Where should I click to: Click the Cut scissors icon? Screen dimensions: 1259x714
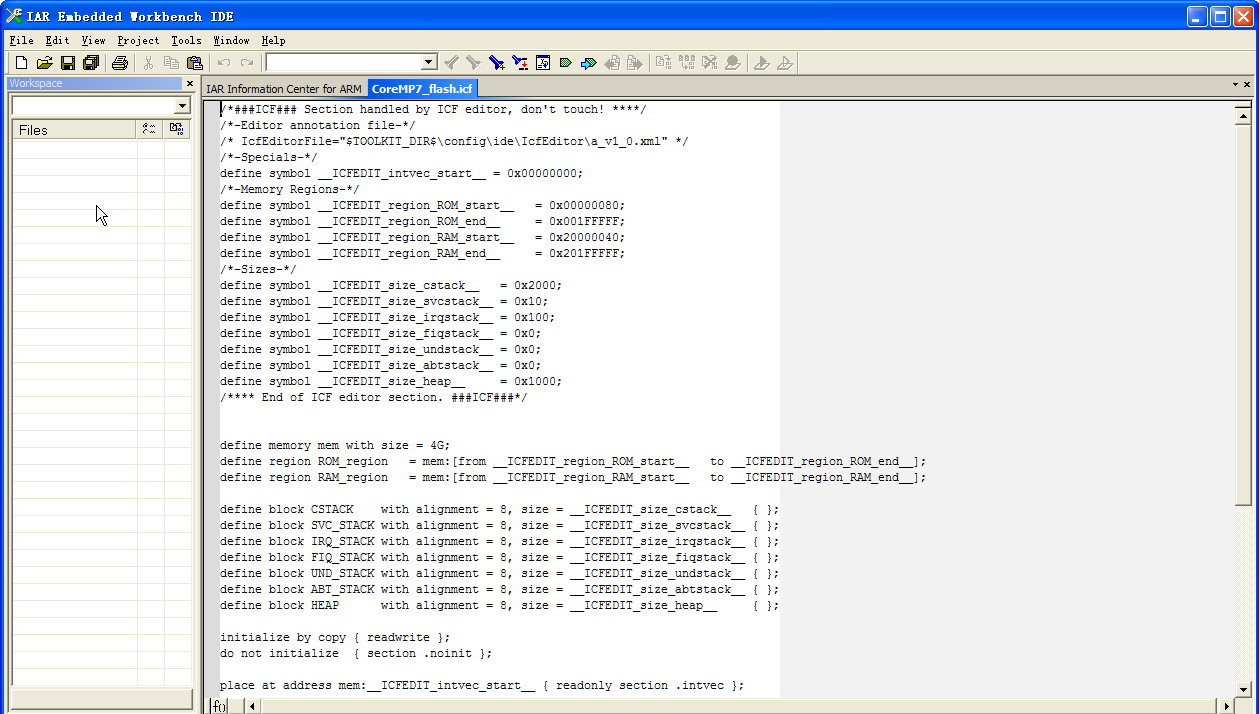coord(148,63)
